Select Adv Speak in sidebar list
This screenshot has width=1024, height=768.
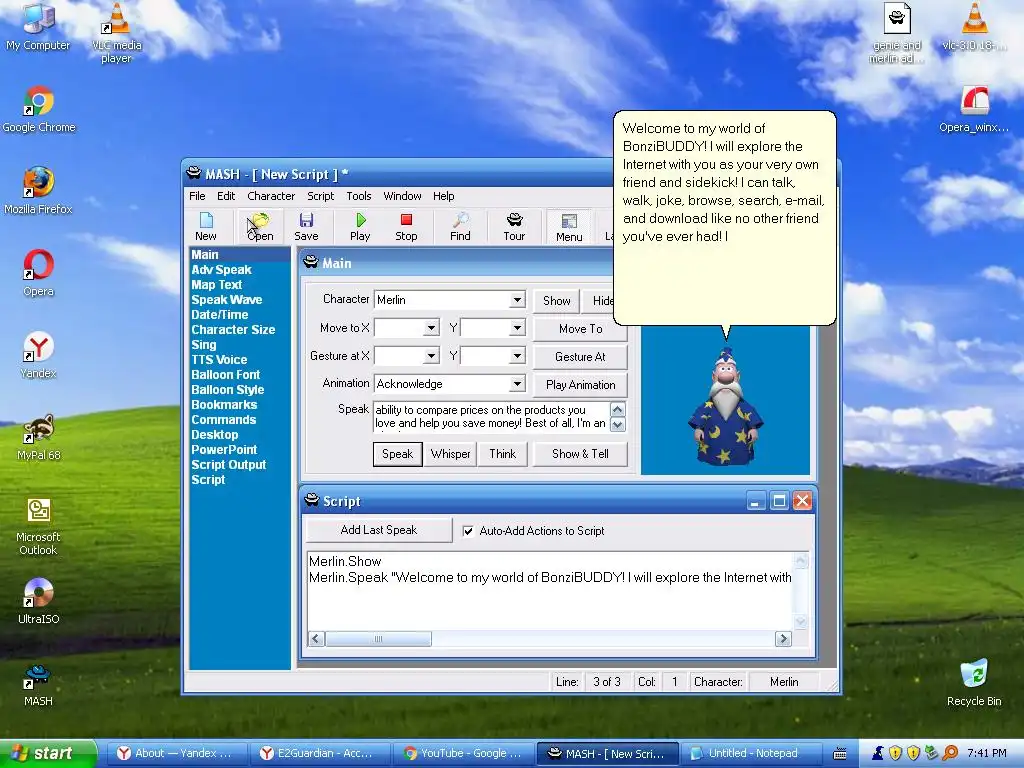pos(221,270)
